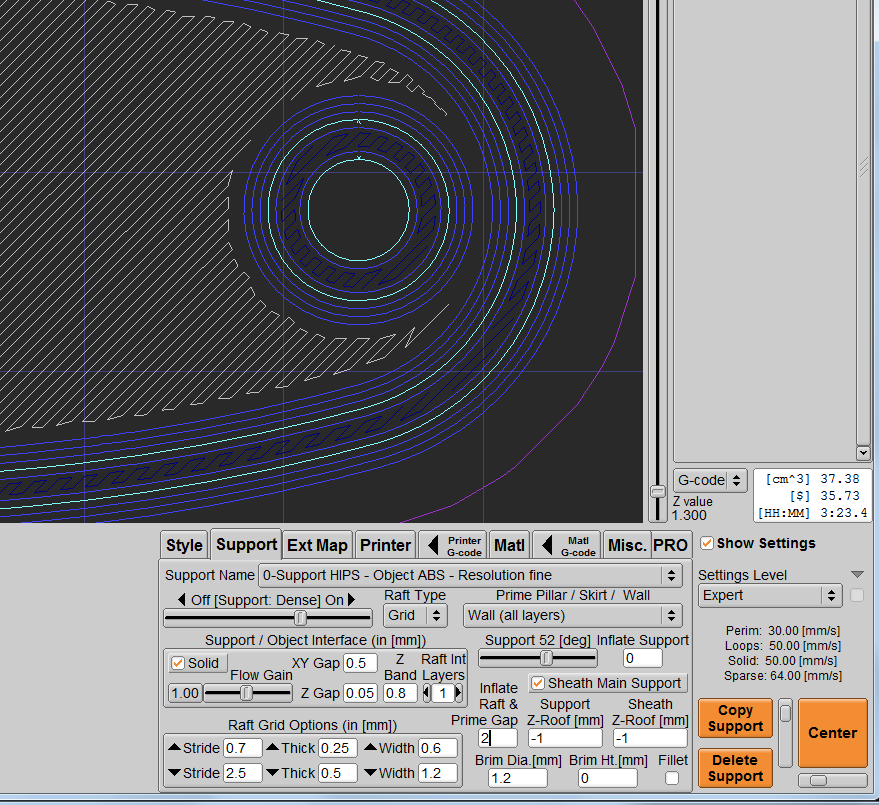Image resolution: width=879 pixels, height=805 pixels.
Task: Click the Z Gap input field
Action: click(360, 693)
